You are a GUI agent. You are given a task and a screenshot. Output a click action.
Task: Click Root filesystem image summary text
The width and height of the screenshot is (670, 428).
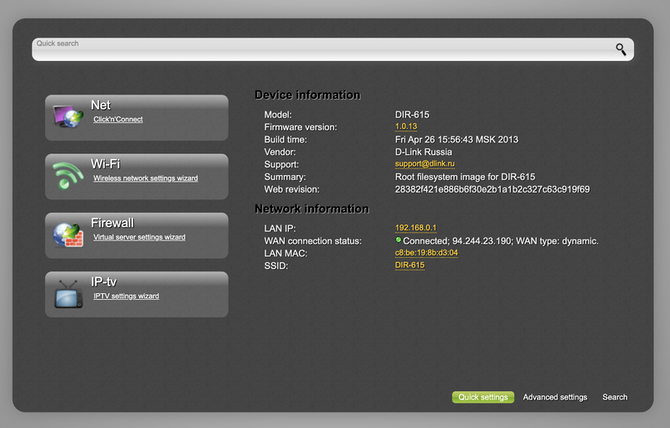pyautogui.click(x=465, y=177)
